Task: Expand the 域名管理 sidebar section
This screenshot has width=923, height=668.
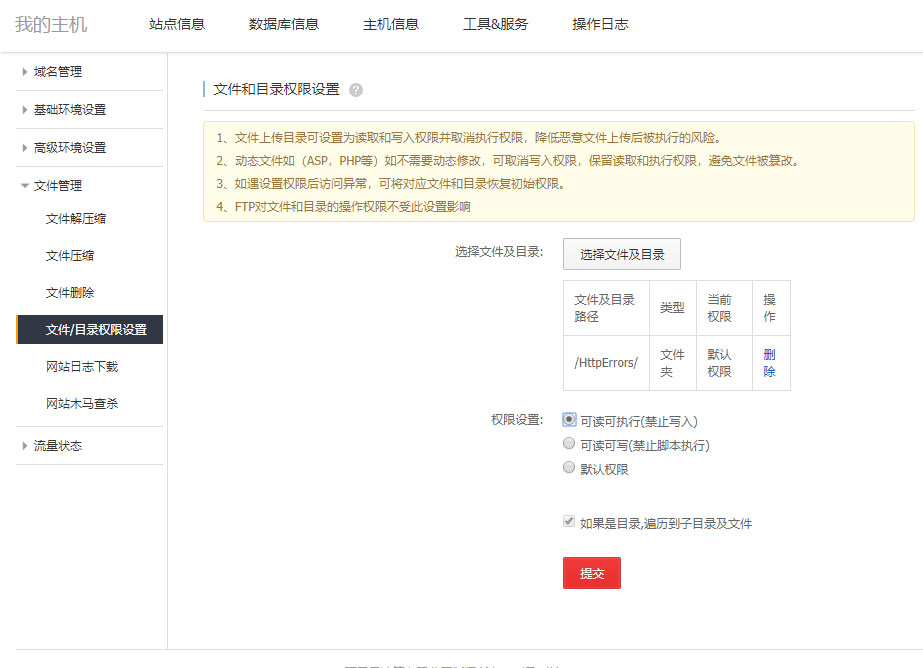Action: 58,72
